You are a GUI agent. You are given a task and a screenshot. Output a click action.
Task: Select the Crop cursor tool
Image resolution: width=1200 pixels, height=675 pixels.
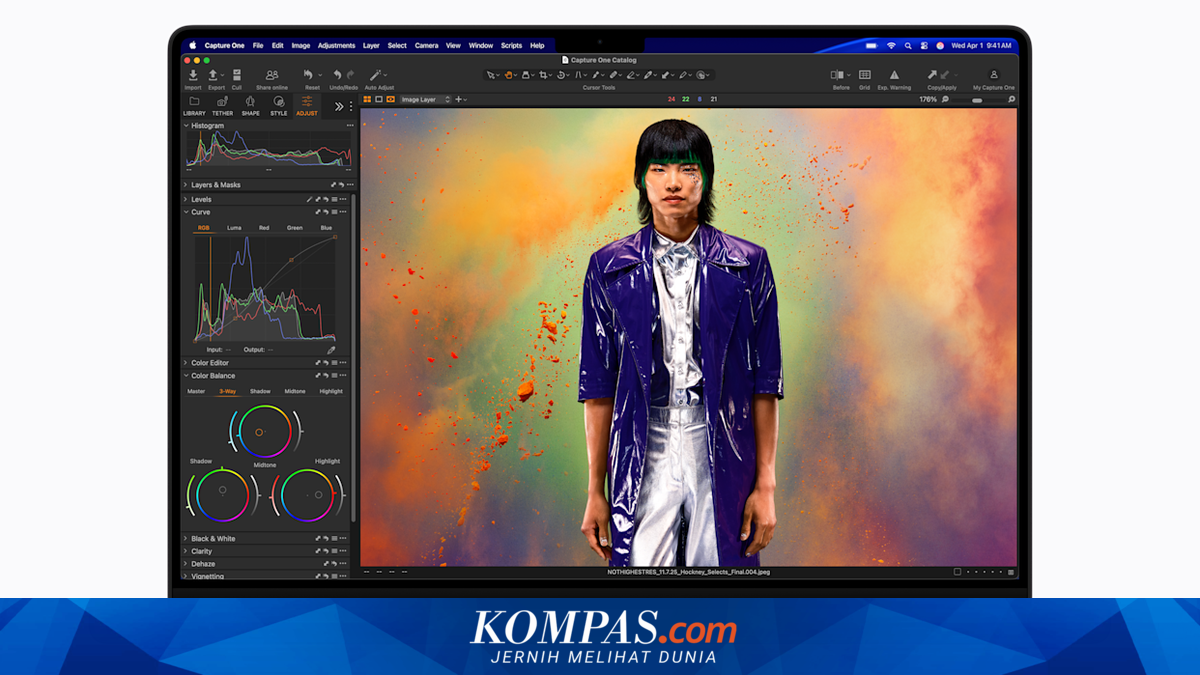coord(542,75)
